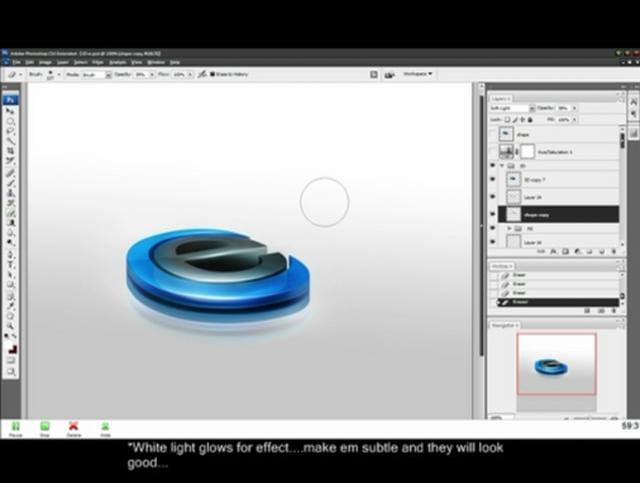Open the Window menu
The height and width of the screenshot is (483, 640).
[x=156, y=62]
